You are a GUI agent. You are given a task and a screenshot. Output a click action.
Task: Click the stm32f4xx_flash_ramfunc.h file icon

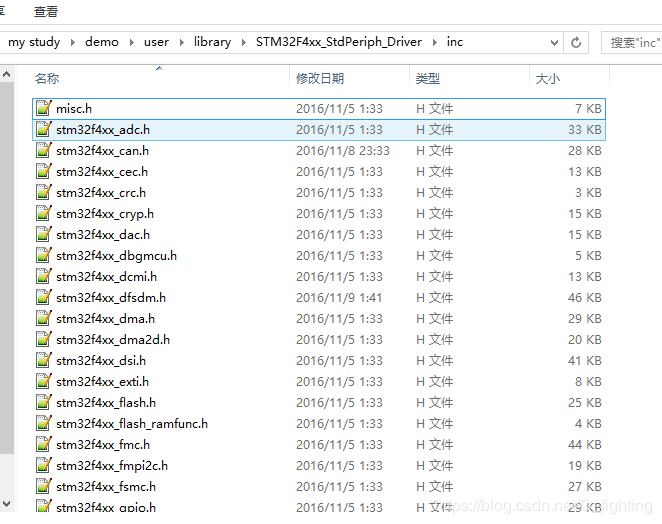click(x=43, y=424)
